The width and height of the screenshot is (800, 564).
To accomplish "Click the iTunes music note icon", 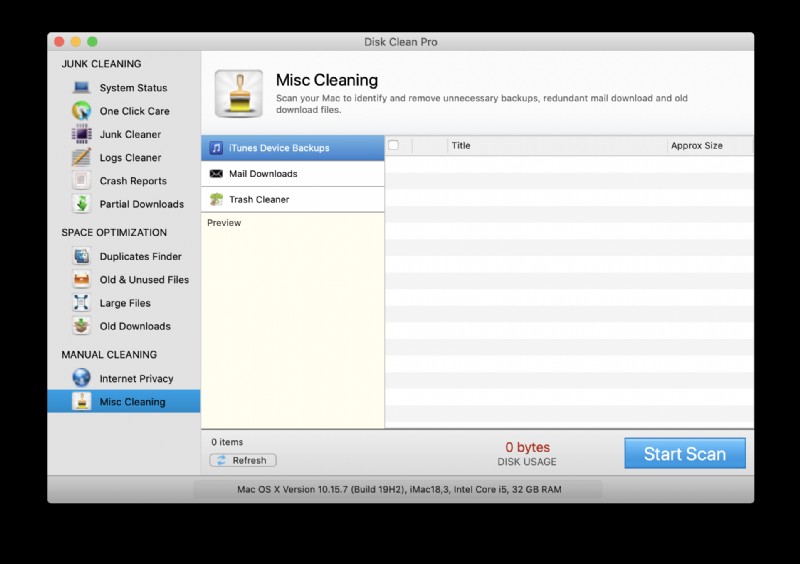I will 216,148.
